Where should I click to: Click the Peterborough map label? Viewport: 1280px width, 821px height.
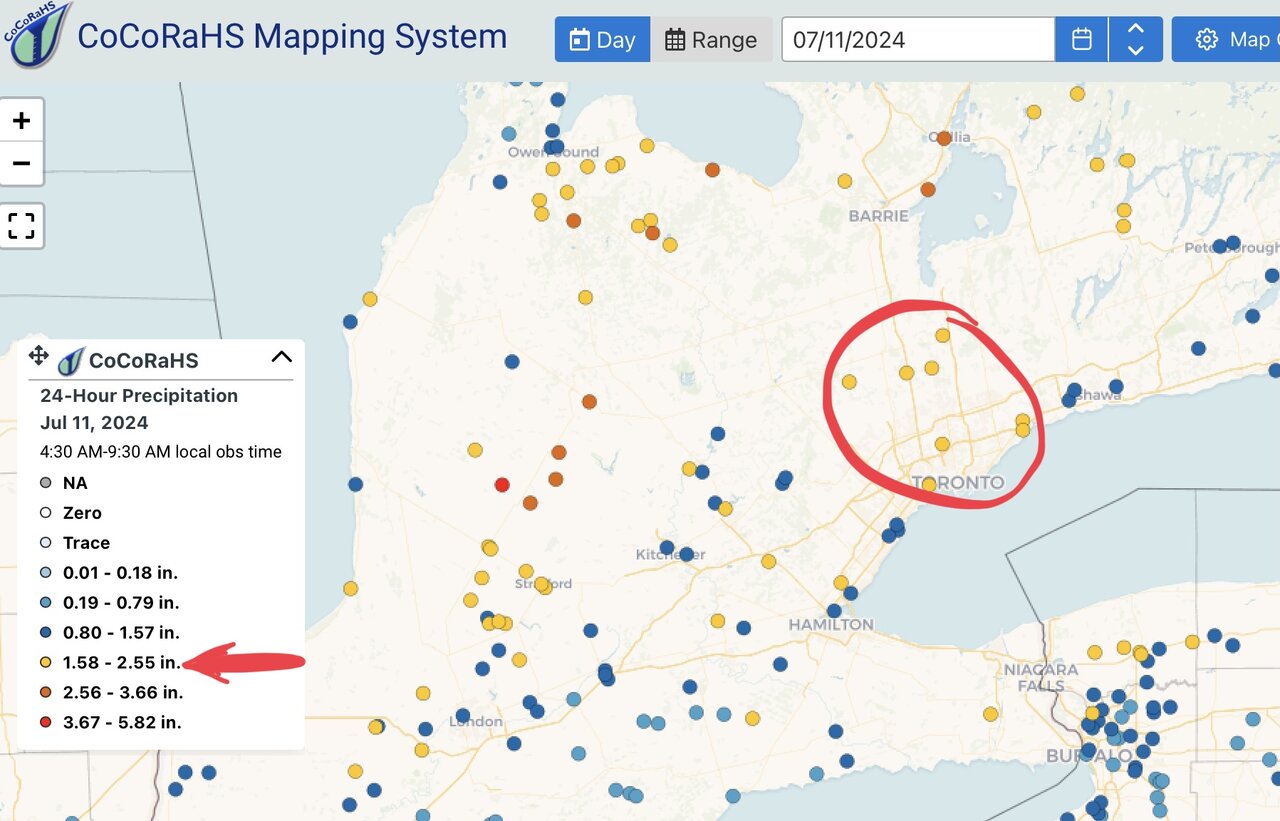[1232, 247]
